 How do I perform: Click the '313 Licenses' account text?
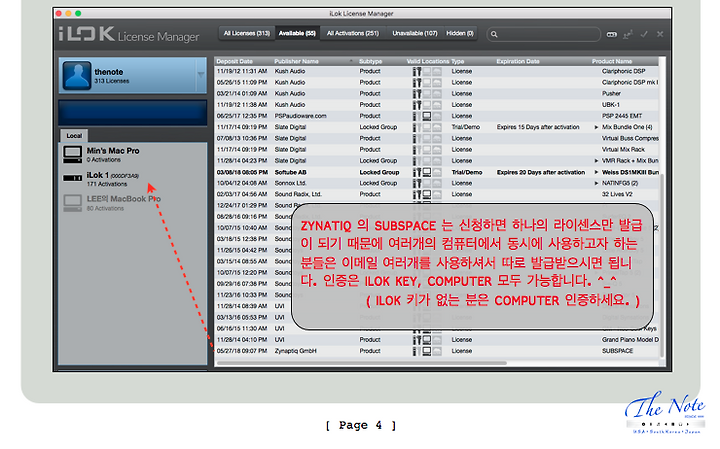coord(112,81)
